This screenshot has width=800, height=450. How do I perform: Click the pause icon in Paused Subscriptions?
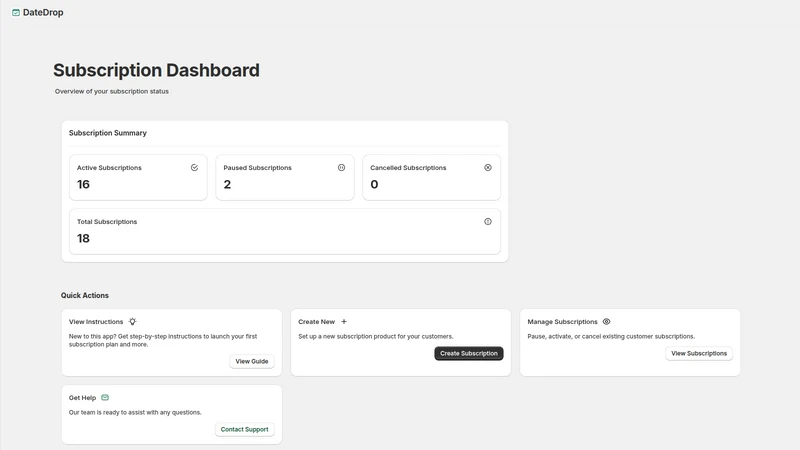[x=341, y=167]
